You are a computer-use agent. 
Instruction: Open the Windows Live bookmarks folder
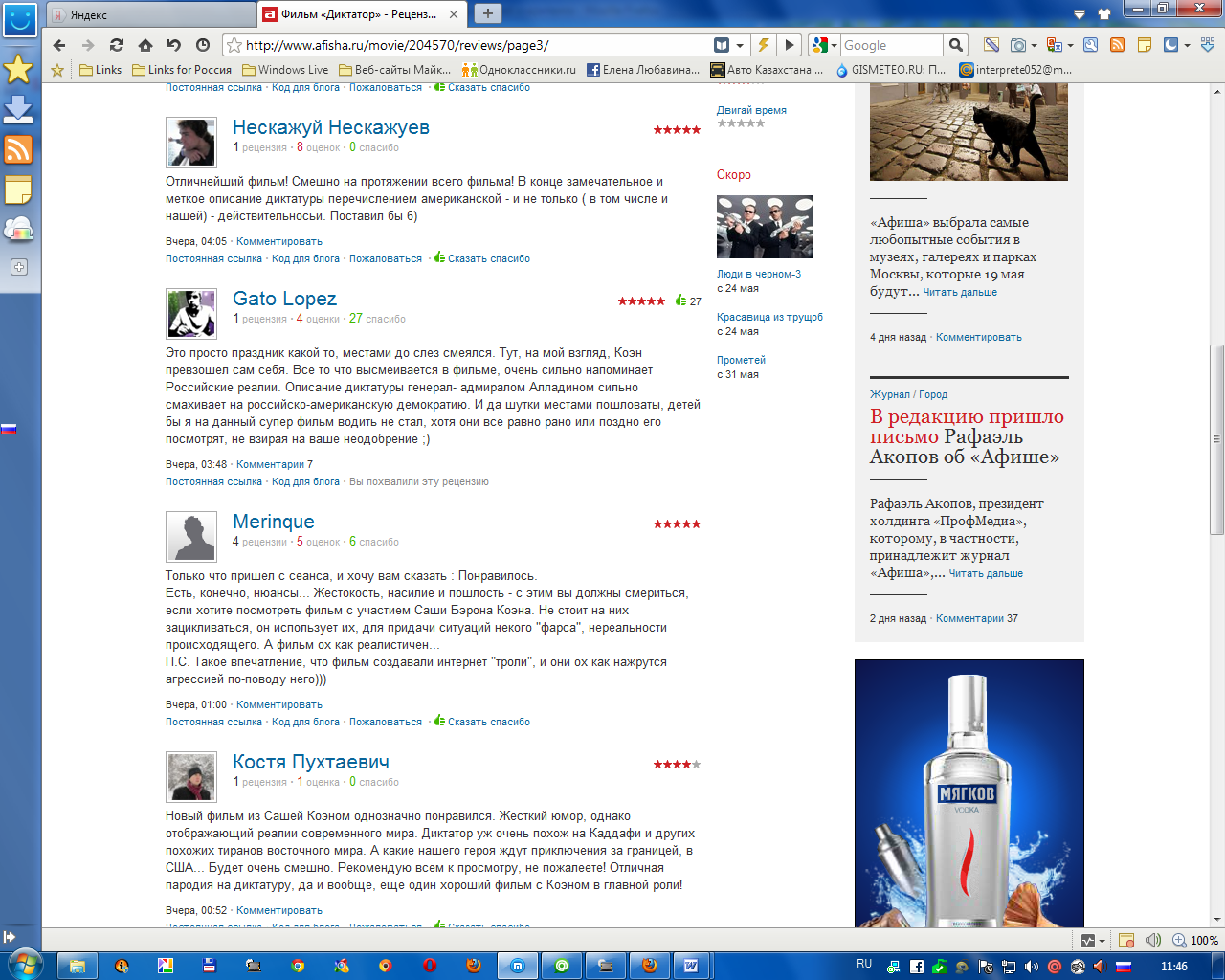point(285,70)
